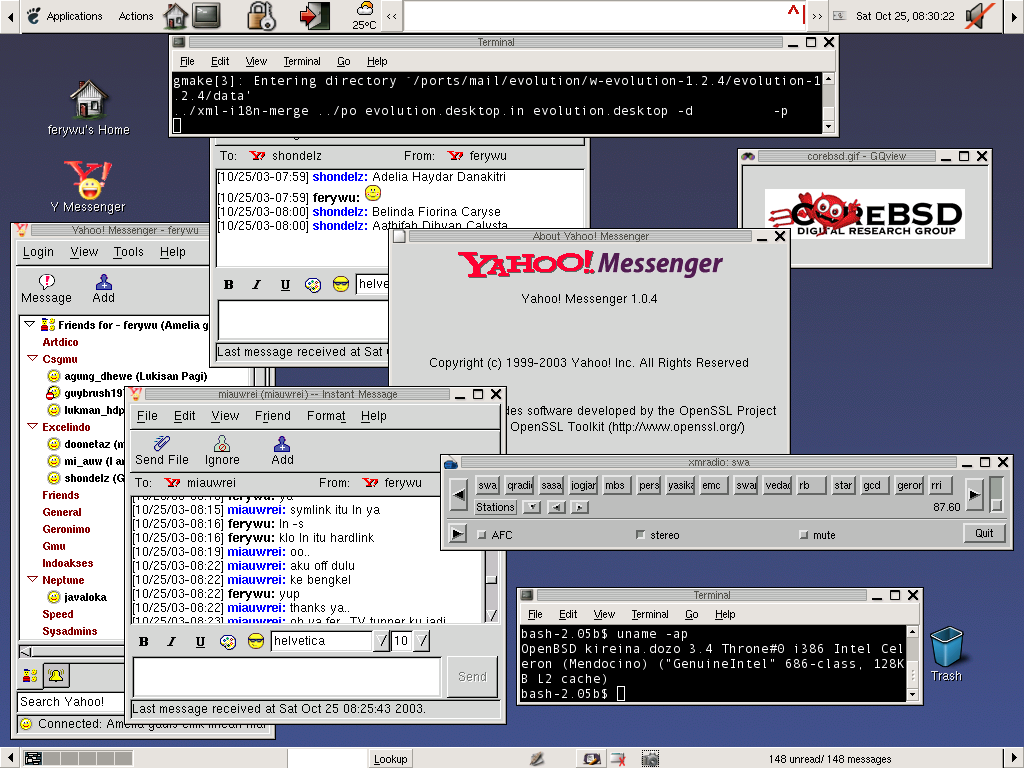This screenshot has height=768, width=1024.
Task: Toggle italic in shondelz chat window
Action: [x=257, y=285]
